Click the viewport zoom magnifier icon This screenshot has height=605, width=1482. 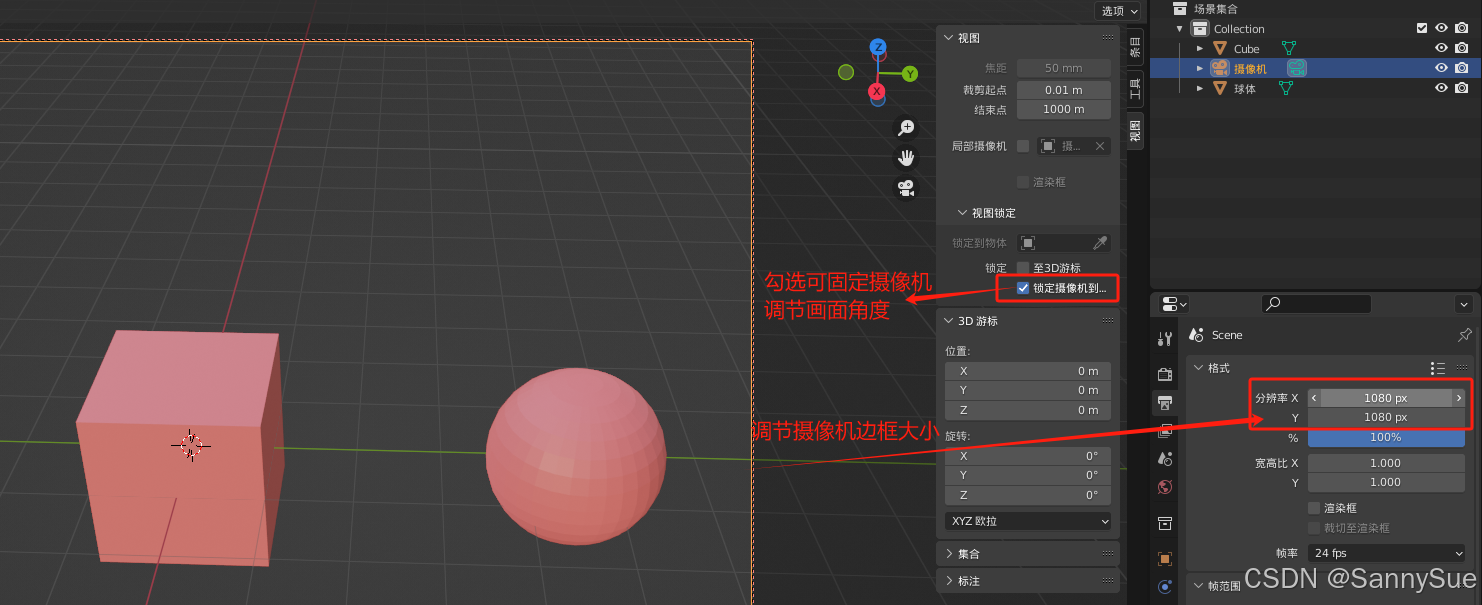tap(907, 127)
